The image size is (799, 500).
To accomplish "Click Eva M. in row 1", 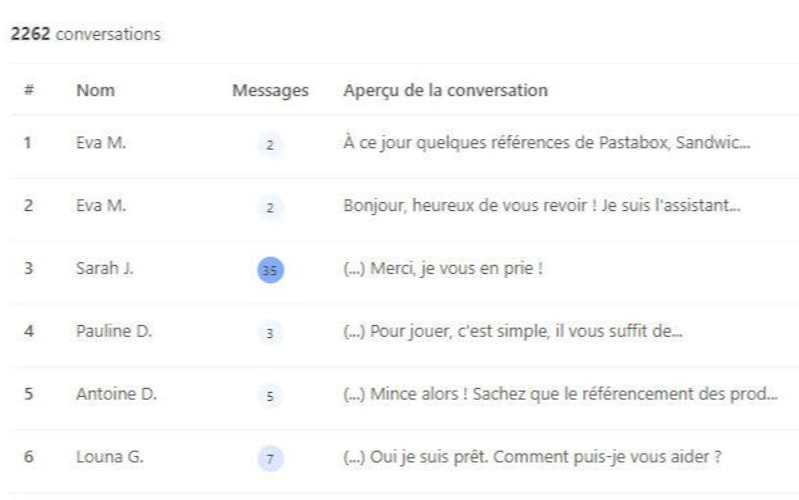I will pos(101,143).
